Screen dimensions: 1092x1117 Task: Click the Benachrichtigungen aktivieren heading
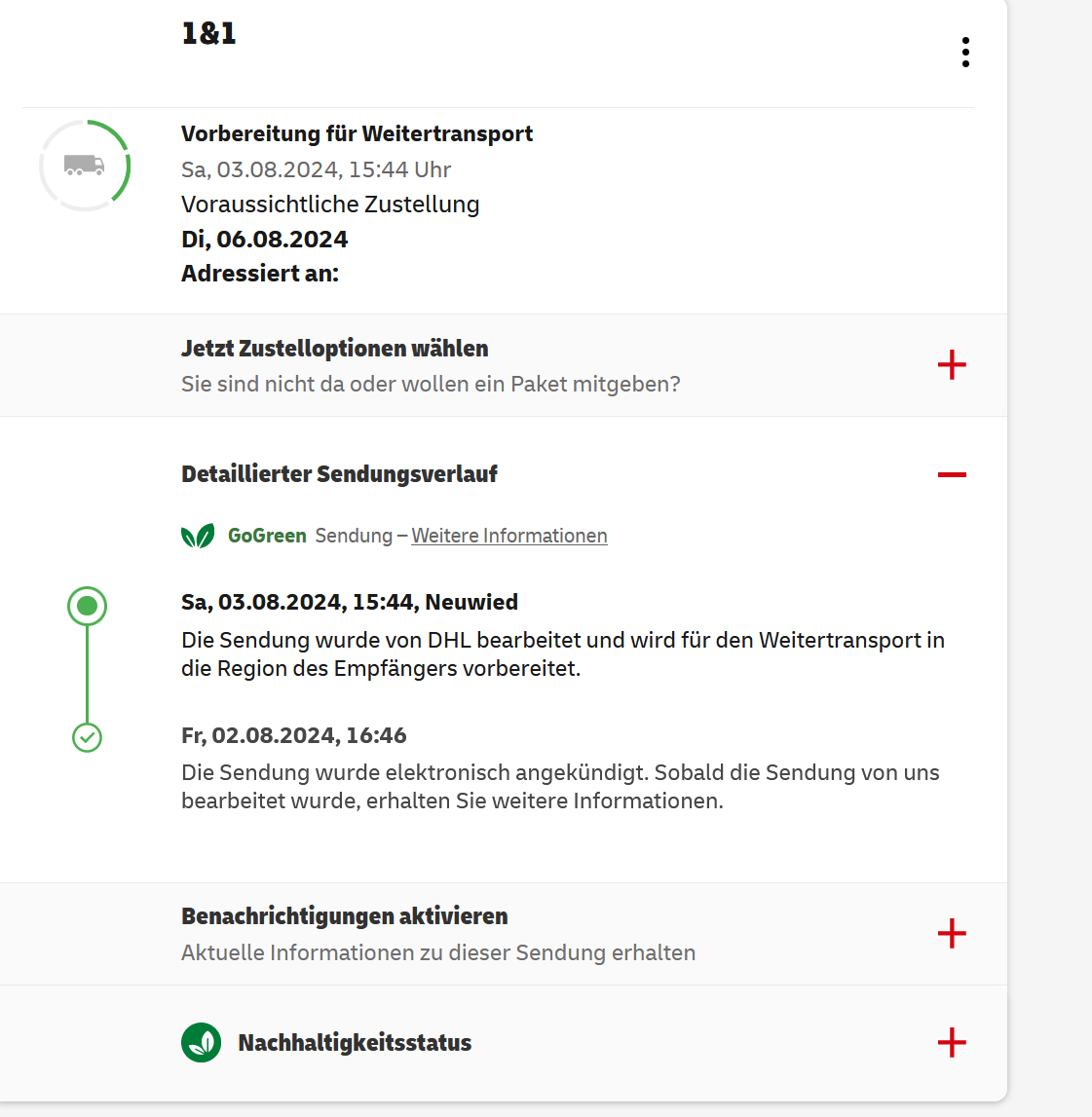point(344,916)
